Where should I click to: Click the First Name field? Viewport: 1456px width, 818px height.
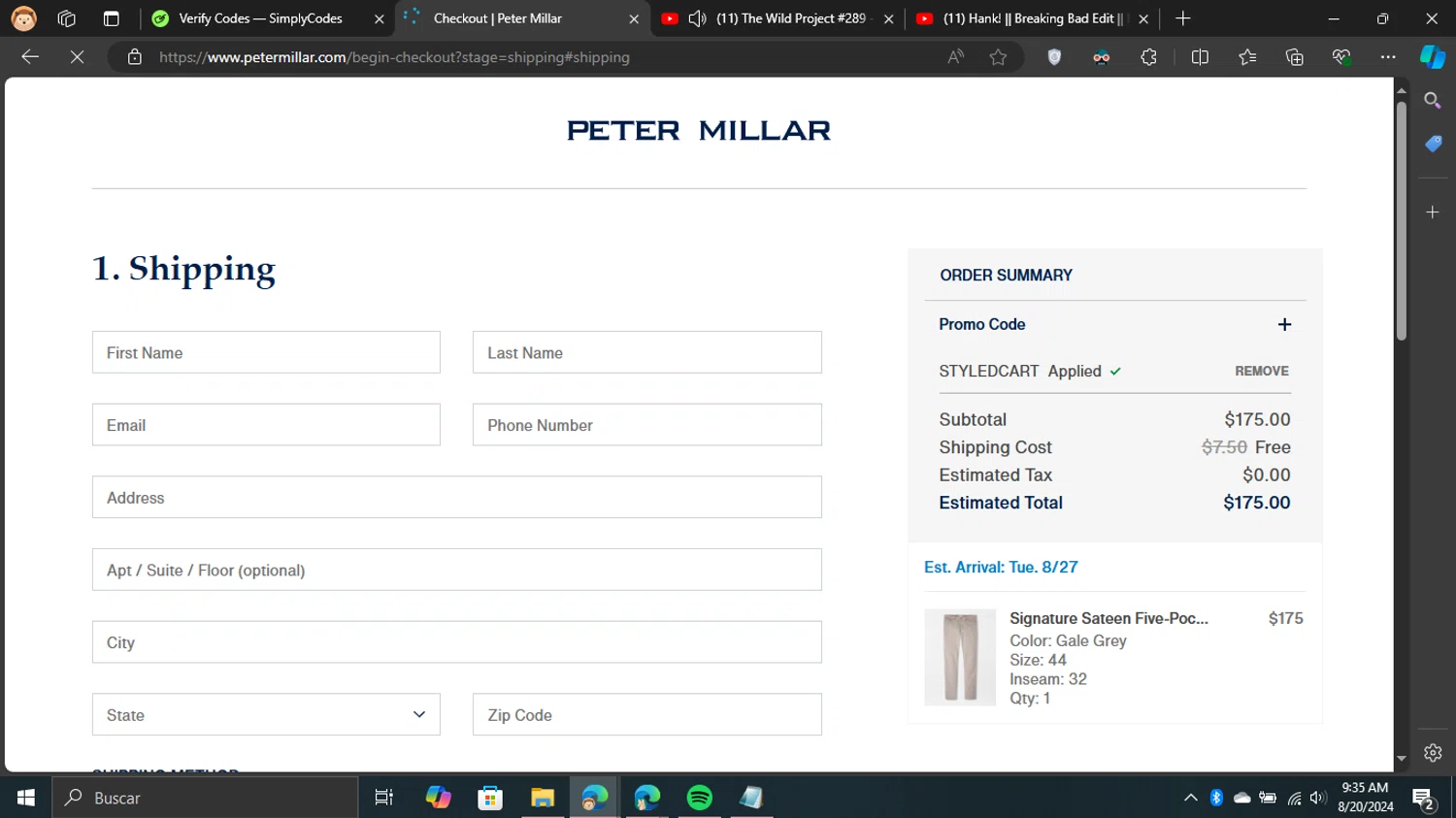pos(266,352)
